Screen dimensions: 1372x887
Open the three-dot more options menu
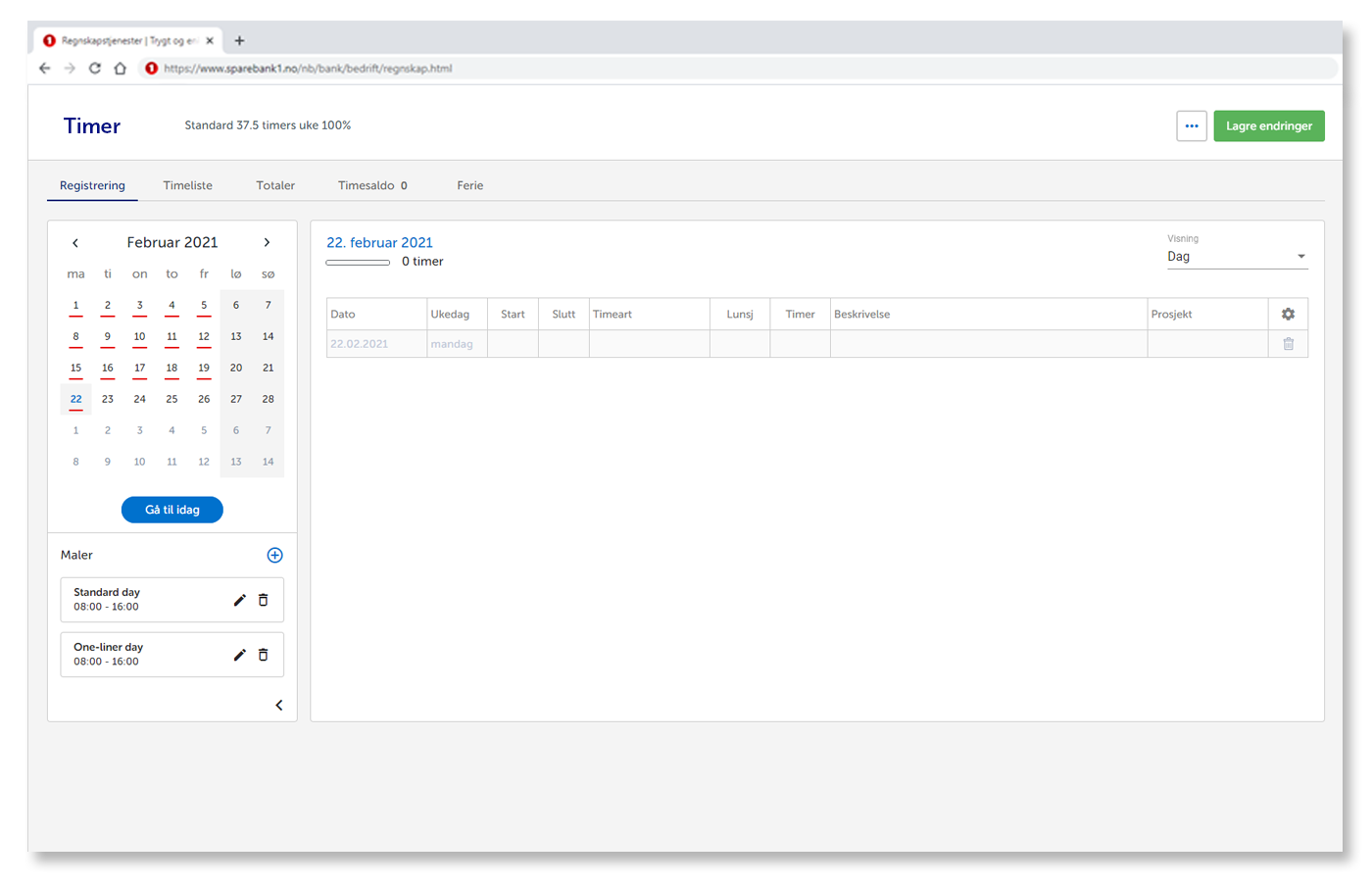coord(1191,126)
